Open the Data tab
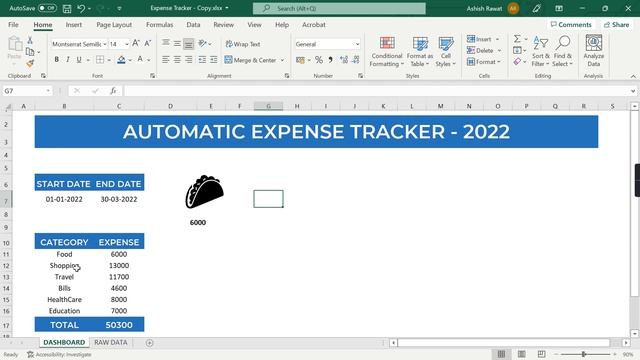This screenshot has height=360, width=640. 193,25
